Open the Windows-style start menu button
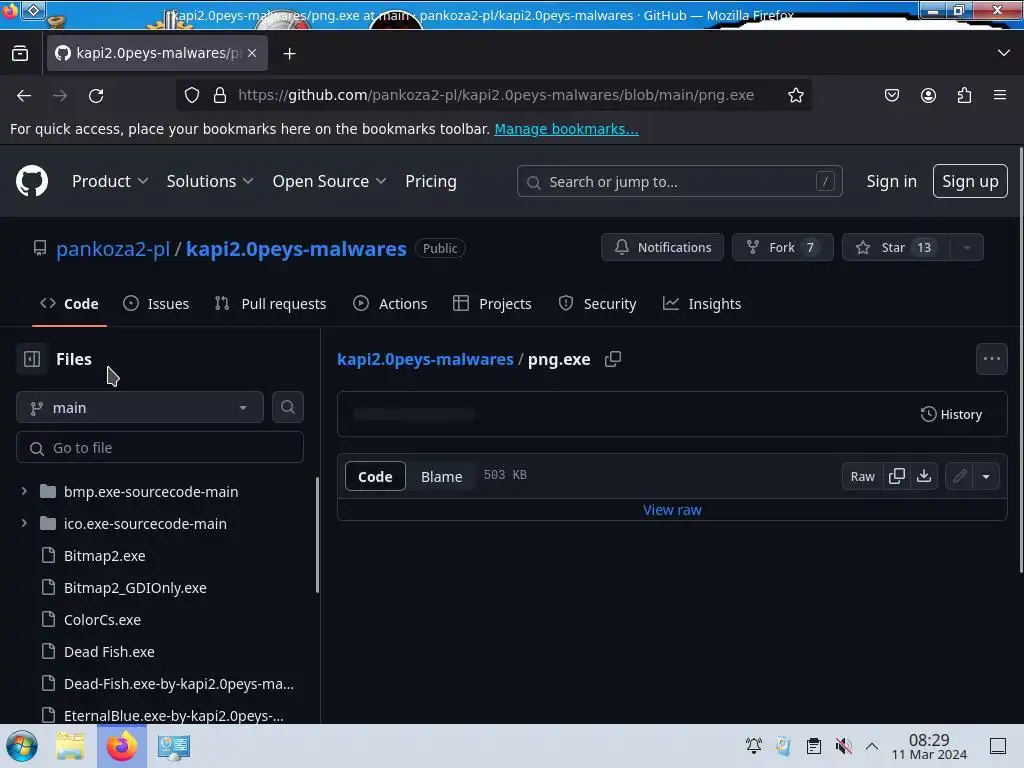This screenshot has width=1024, height=768. pyautogui.click(x=22, y=746)
